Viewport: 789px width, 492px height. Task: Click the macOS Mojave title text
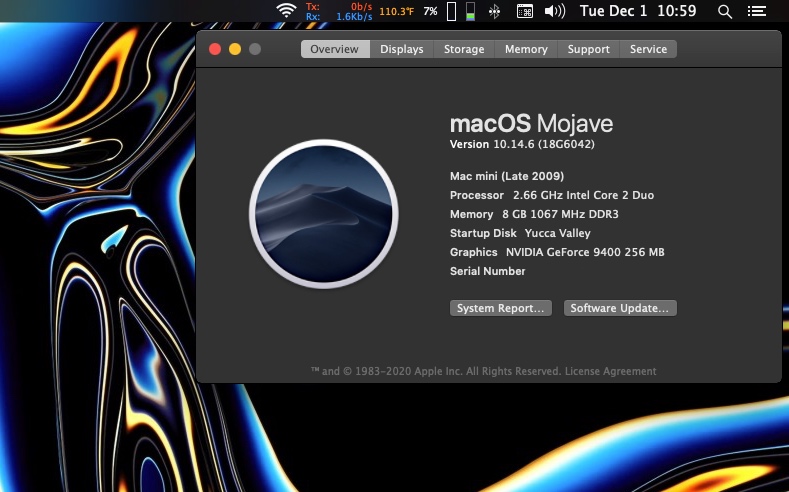coord(531,123)
